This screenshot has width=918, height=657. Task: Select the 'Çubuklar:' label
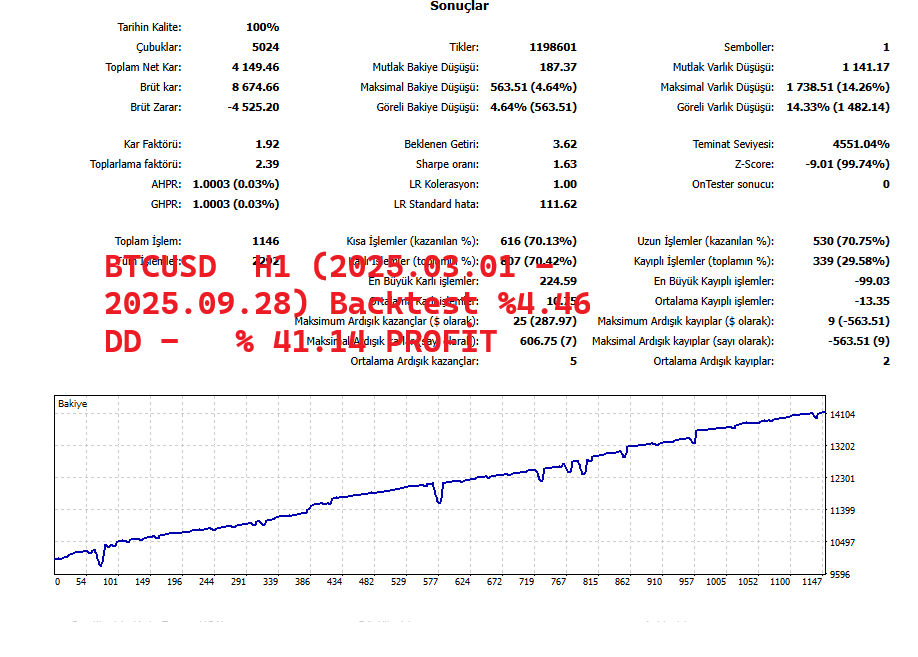click(159, 47)
